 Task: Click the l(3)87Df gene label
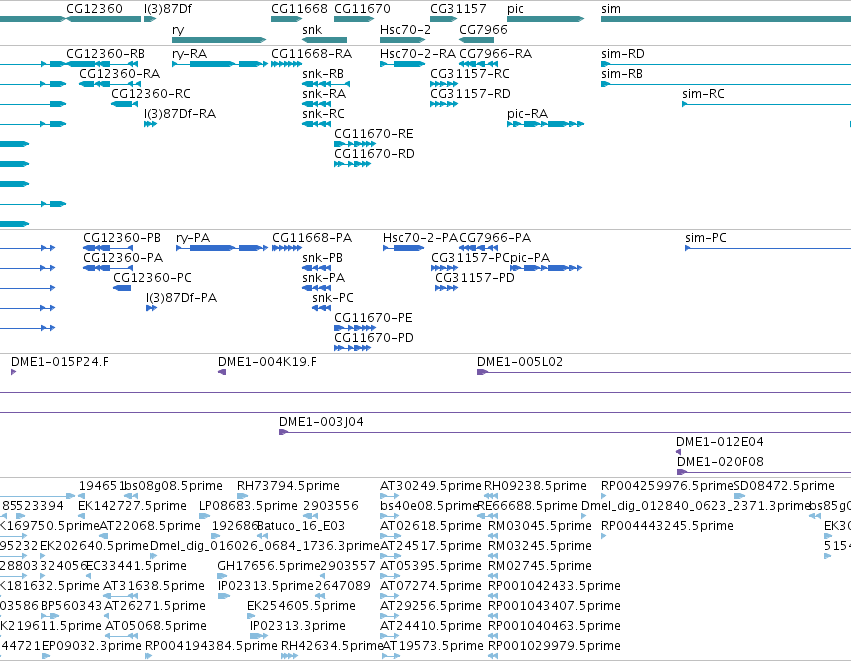(168, 9)
